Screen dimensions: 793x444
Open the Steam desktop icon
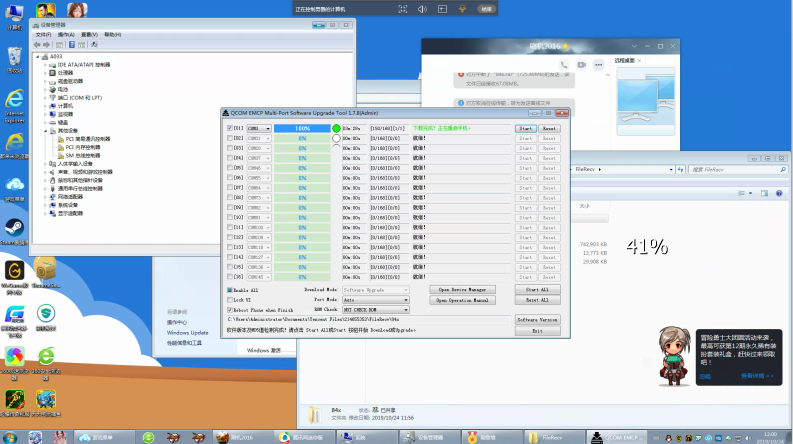pyautogui.click(x=14, y=232)
